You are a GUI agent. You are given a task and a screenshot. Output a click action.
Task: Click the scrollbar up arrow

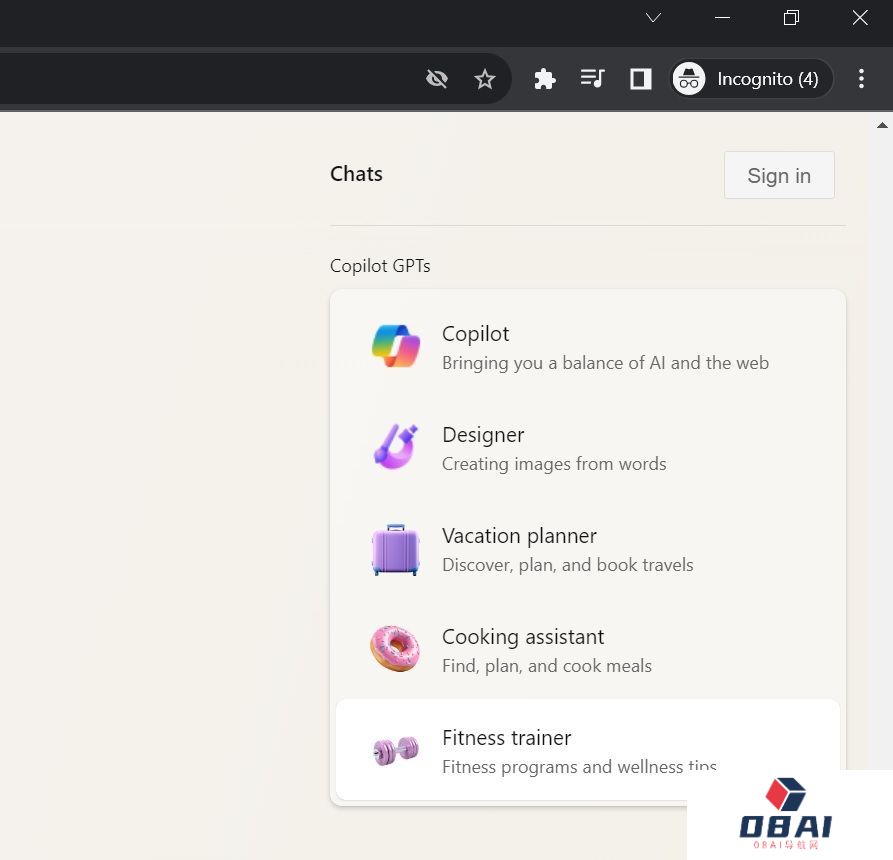click(882, 125)
